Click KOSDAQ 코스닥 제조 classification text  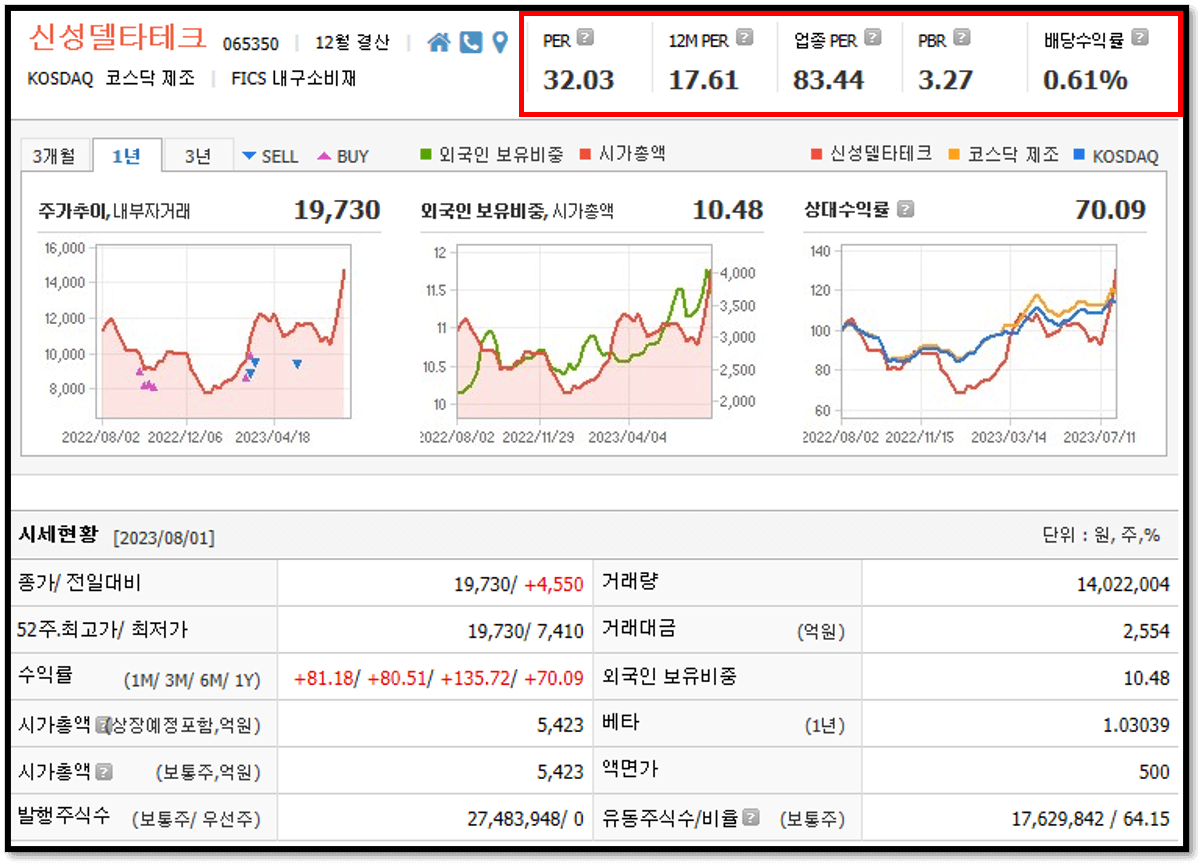tap(110, 77)
